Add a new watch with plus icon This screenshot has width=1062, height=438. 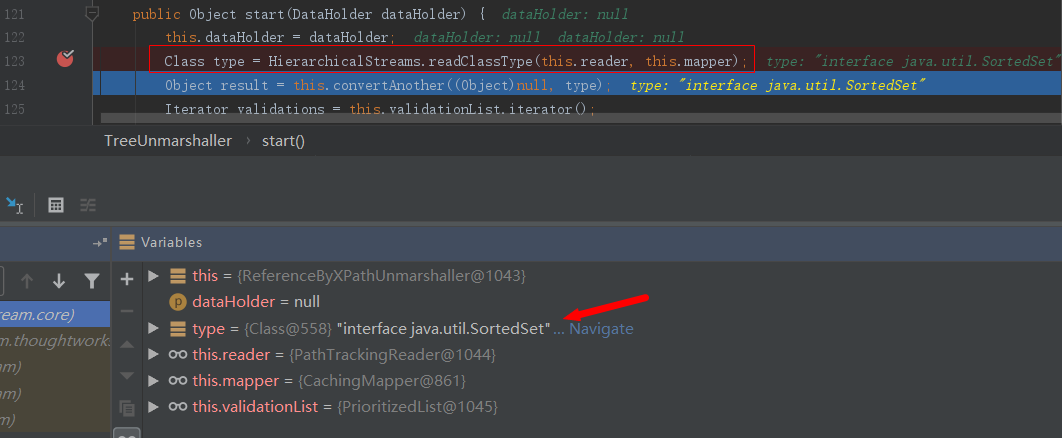click(x=127, y=279)
